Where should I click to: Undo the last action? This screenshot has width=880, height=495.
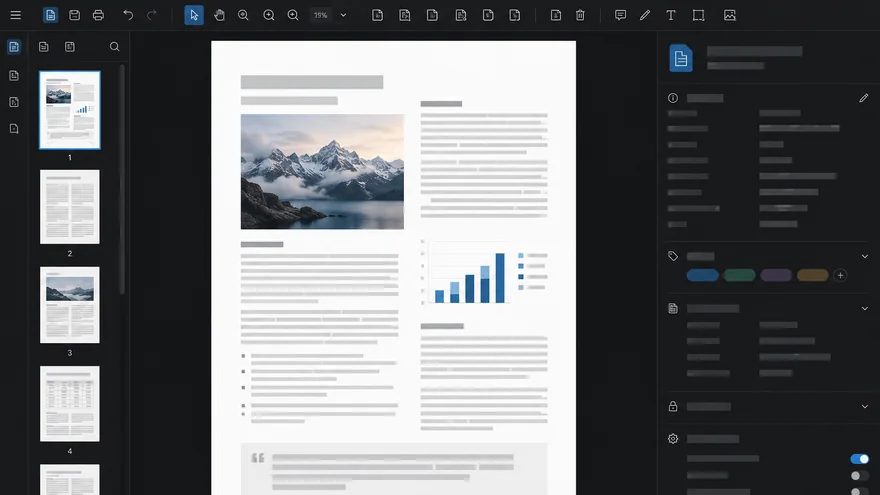pyautogui.click(x=128, y=15)
